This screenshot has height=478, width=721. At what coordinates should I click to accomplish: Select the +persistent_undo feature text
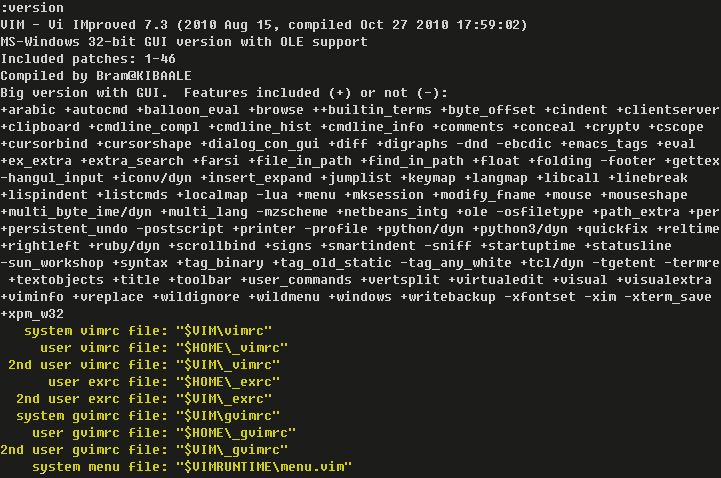coord(64,229)
